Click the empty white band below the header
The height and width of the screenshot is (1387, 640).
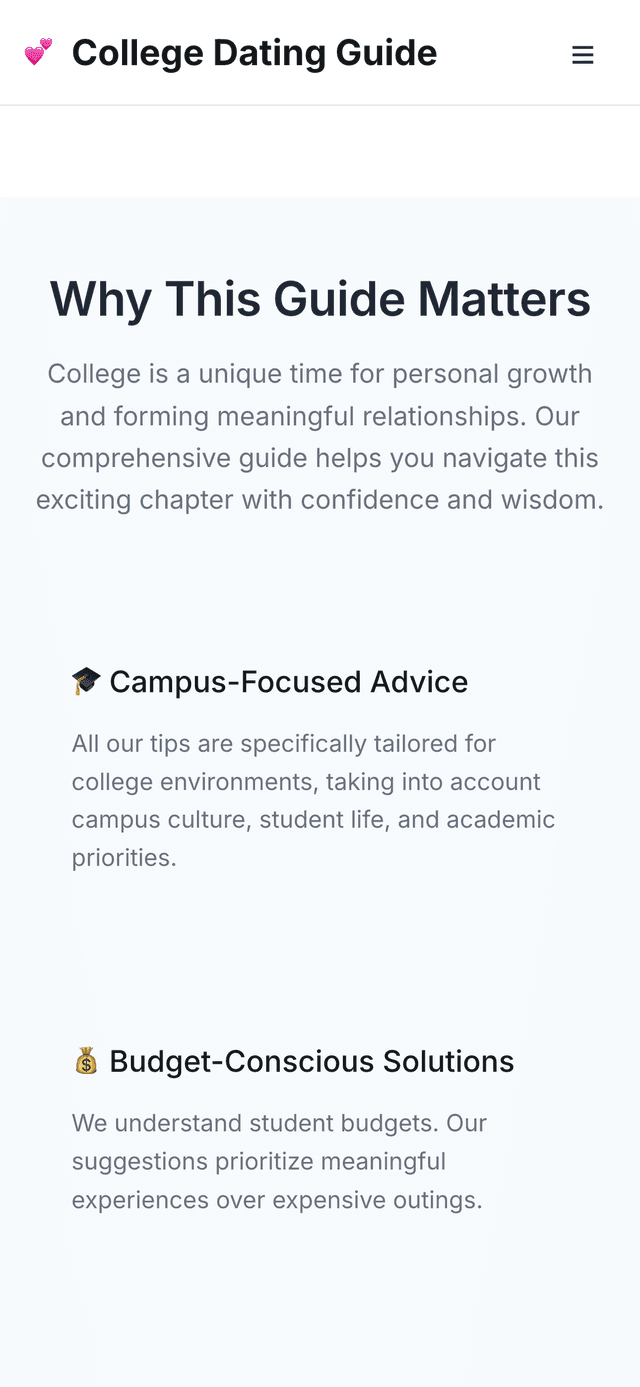320,151
